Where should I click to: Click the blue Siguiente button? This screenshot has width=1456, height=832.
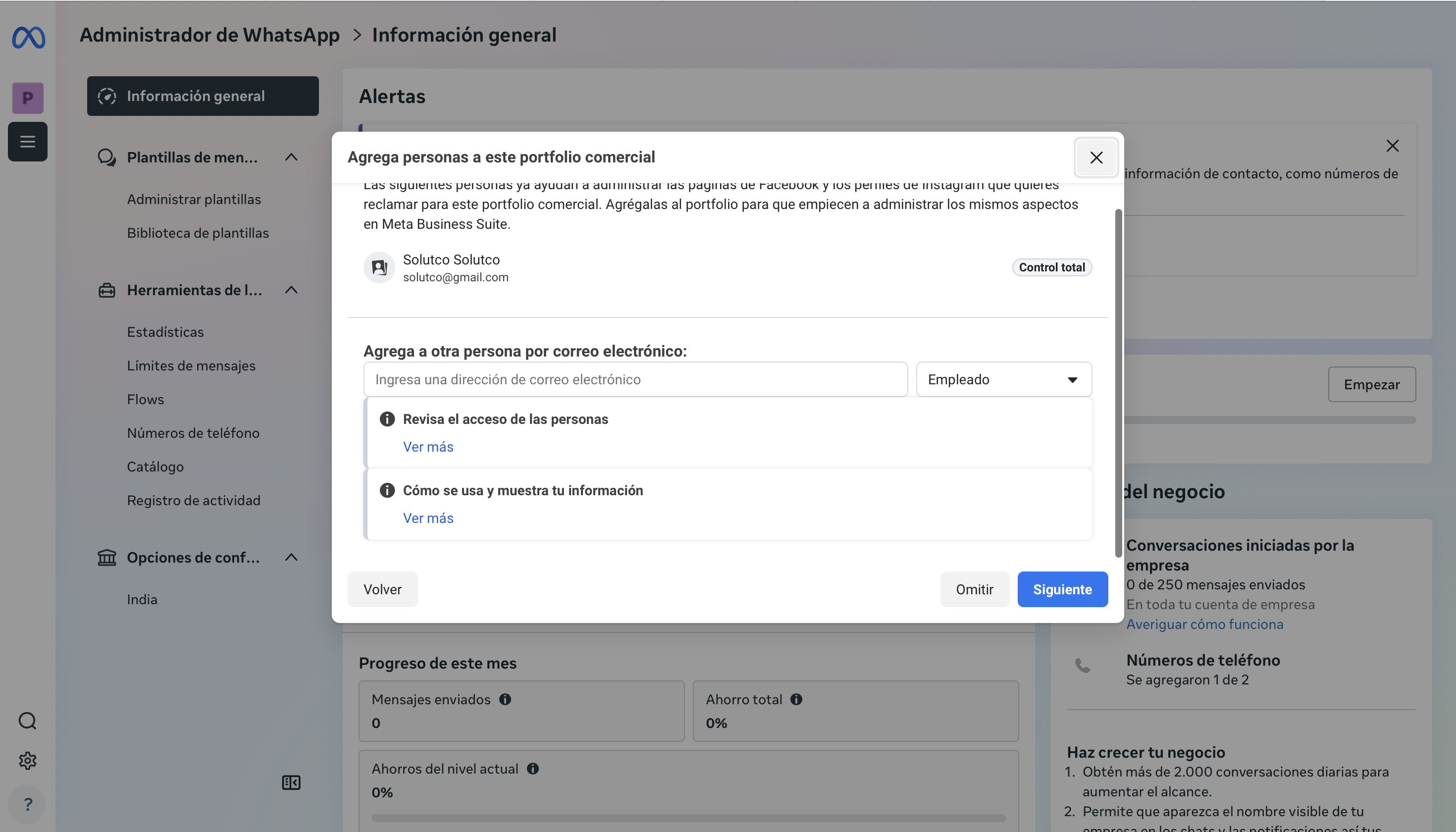click(x=1062, y=589)
